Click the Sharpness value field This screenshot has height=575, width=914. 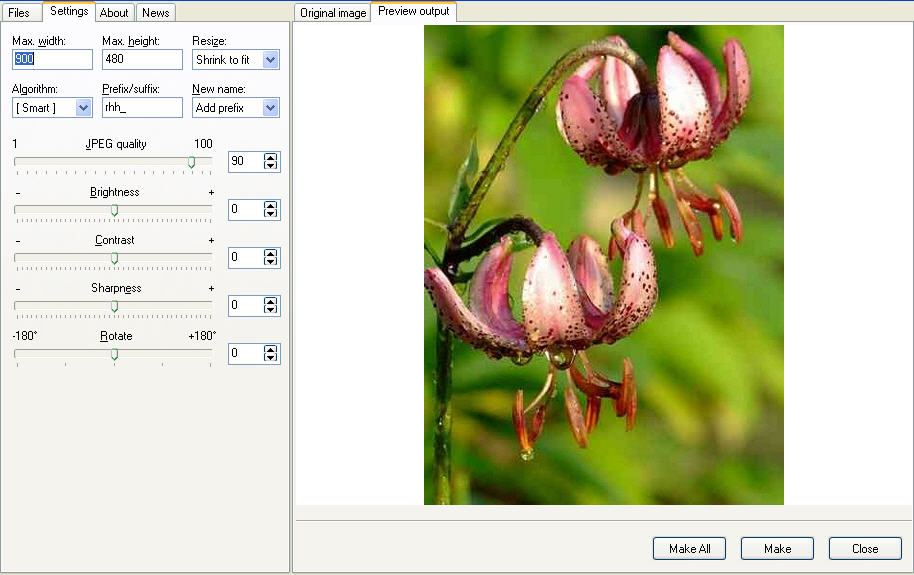pos(245,305)
